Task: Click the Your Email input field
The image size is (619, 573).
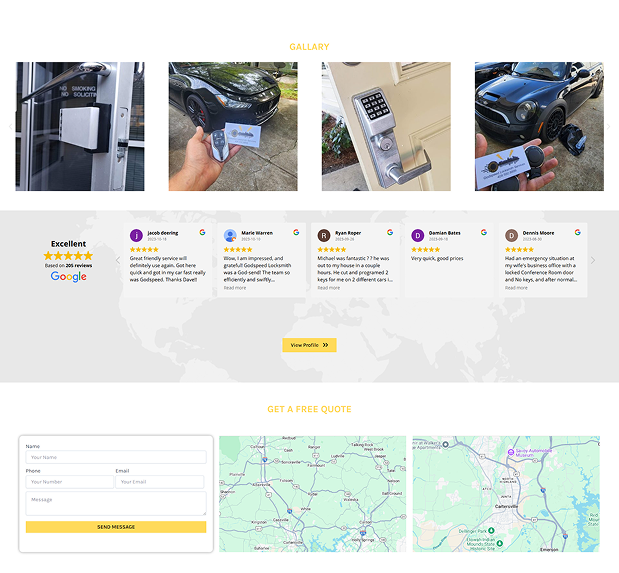Action: tap(160, 482)
